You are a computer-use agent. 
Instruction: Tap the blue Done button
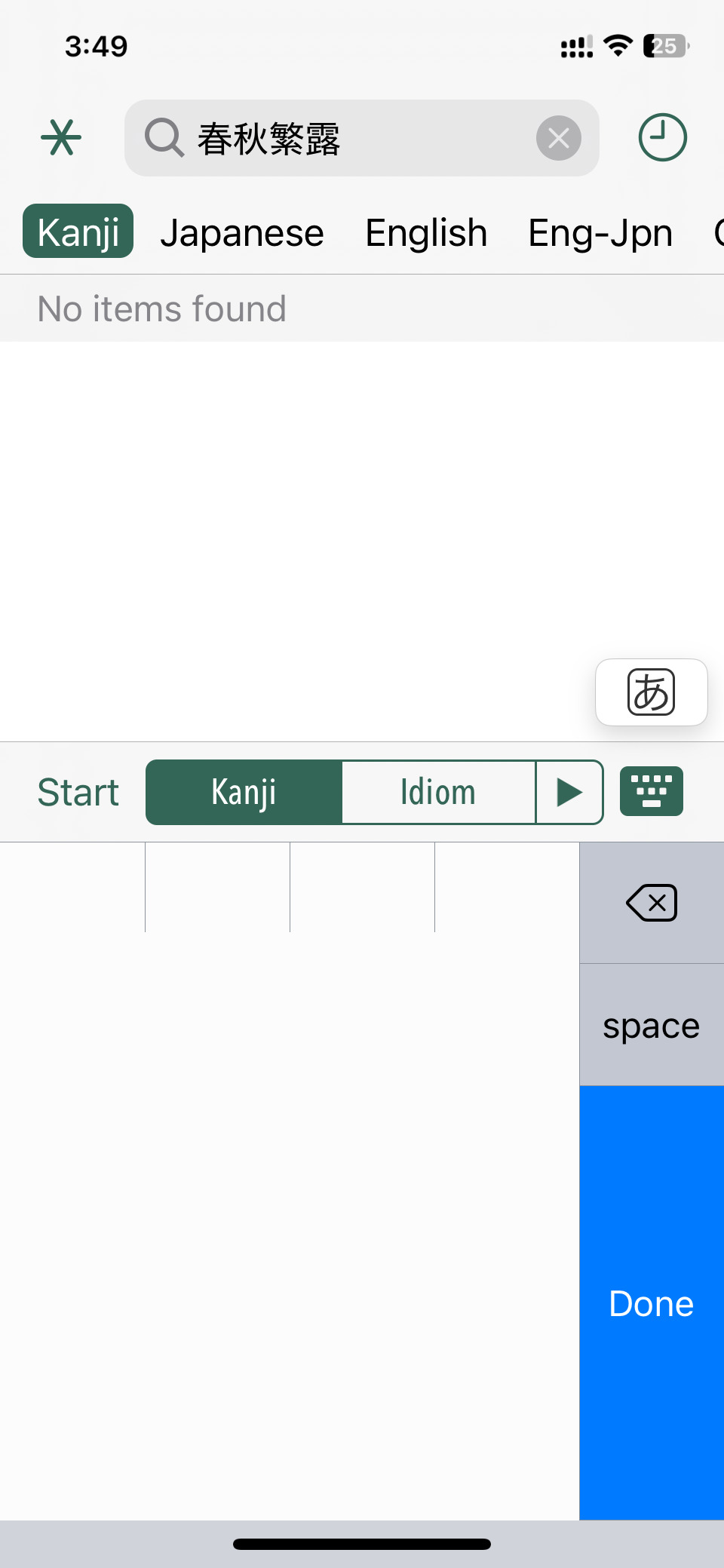[652, 1303]
